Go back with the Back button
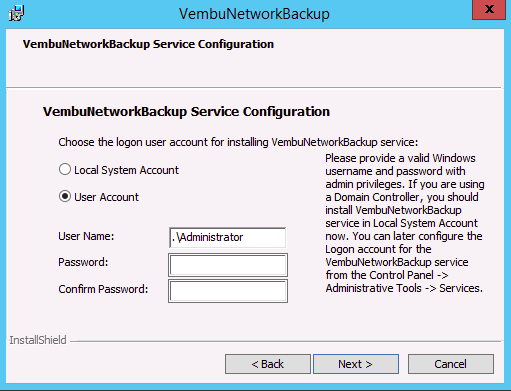 click(x=268, y=364)
